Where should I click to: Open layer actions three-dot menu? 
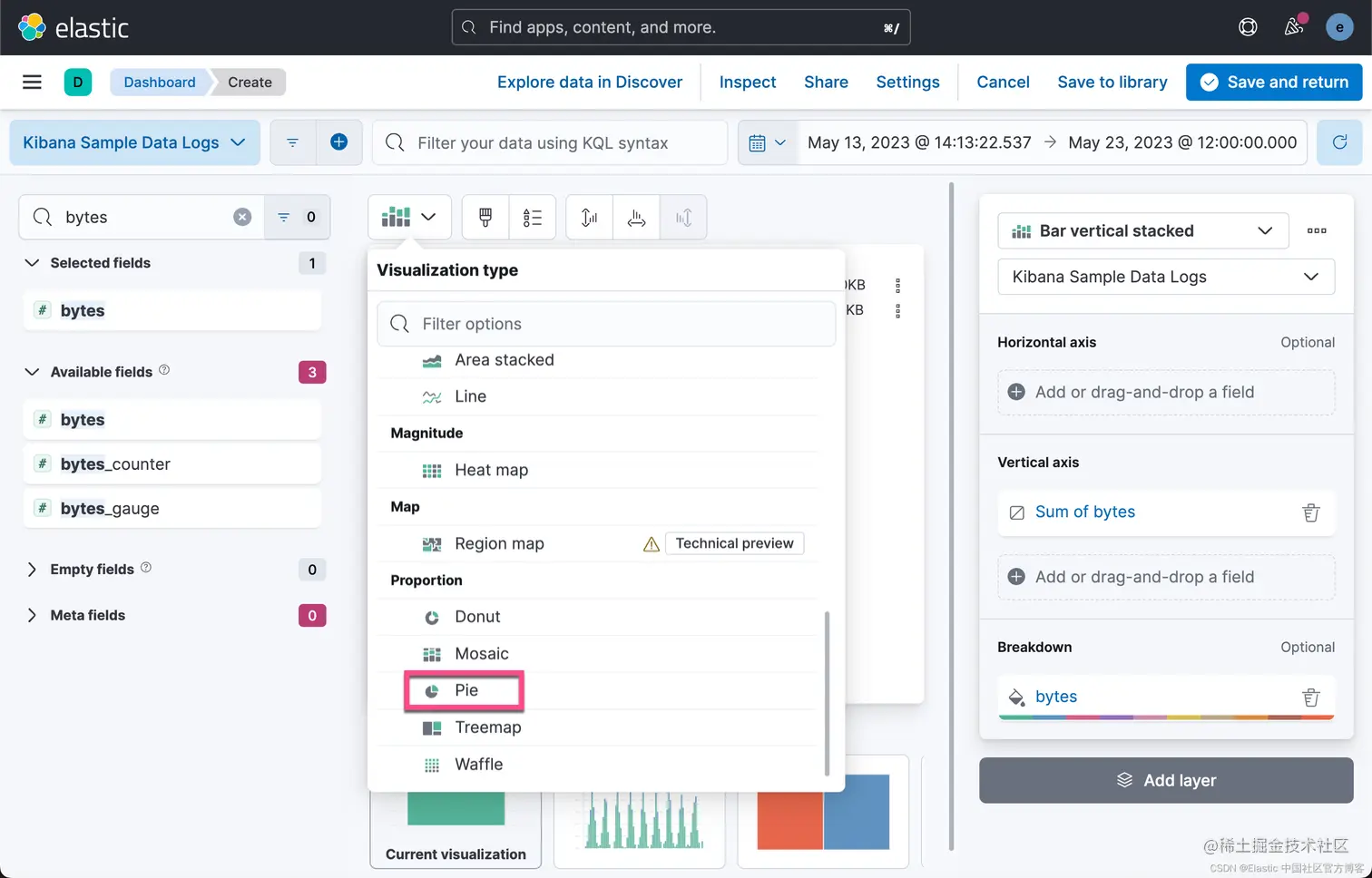point(1317,230)
